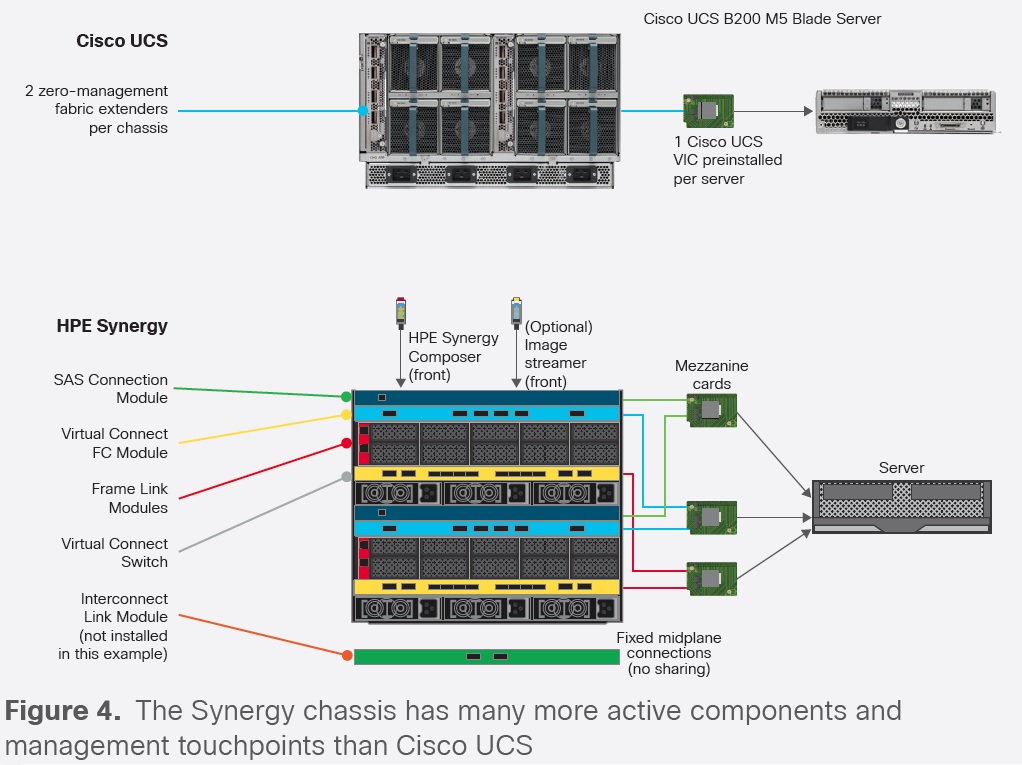The width and height of the screenshot is (1022, 765).
Task: Select the "Frame Link Modules" label
Action: pos(130,498)
